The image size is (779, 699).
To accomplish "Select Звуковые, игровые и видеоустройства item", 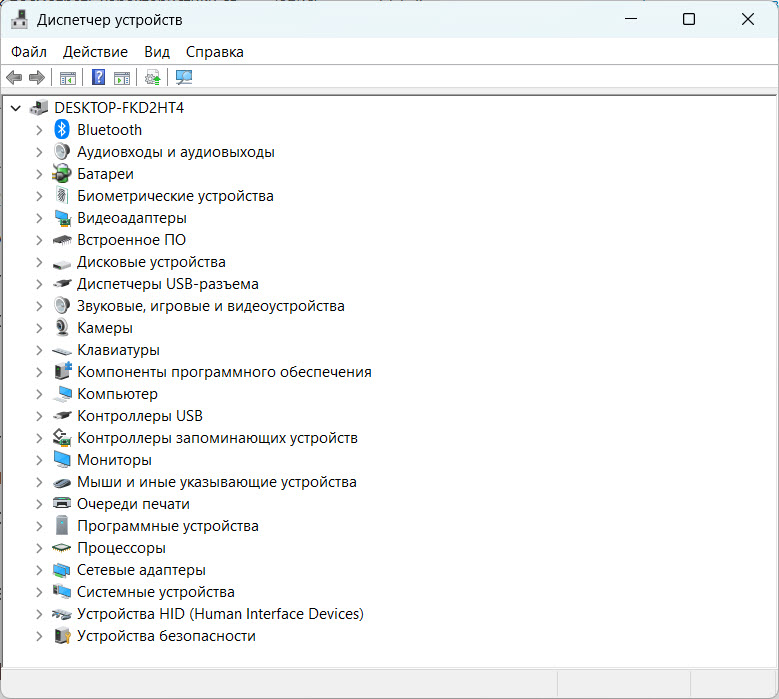I will 210,306.
